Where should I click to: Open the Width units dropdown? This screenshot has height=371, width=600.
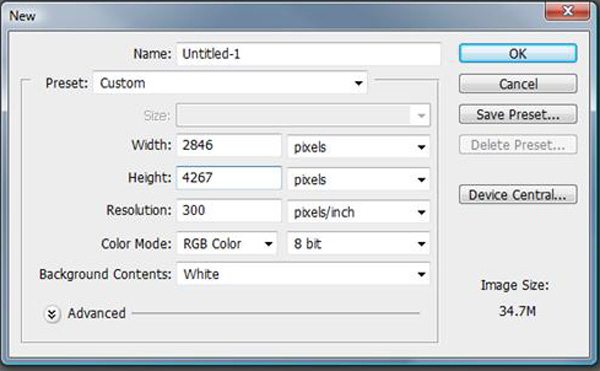[x=359, y=147]
